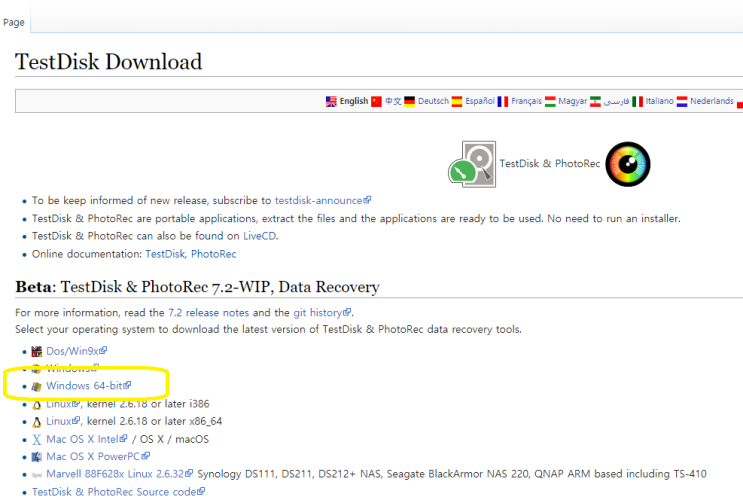The height and width of the screenshot is (500, 743).
Task: Click the Synology icon beside the Marvell link
Action: coord(36,475)
